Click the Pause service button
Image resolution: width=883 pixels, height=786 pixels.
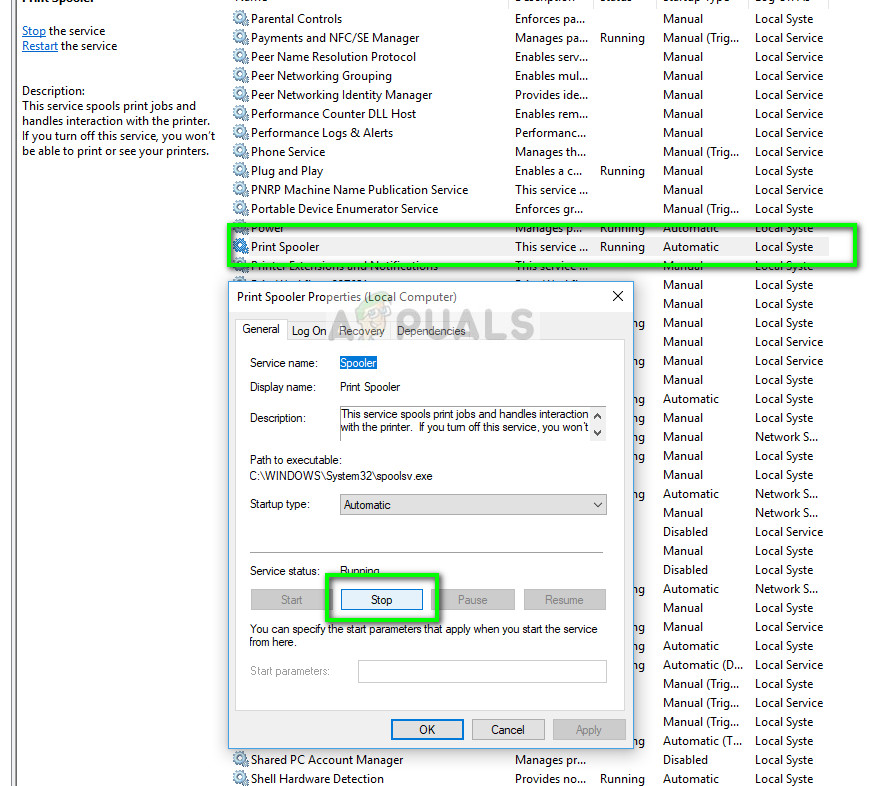[x=472, y=600]
